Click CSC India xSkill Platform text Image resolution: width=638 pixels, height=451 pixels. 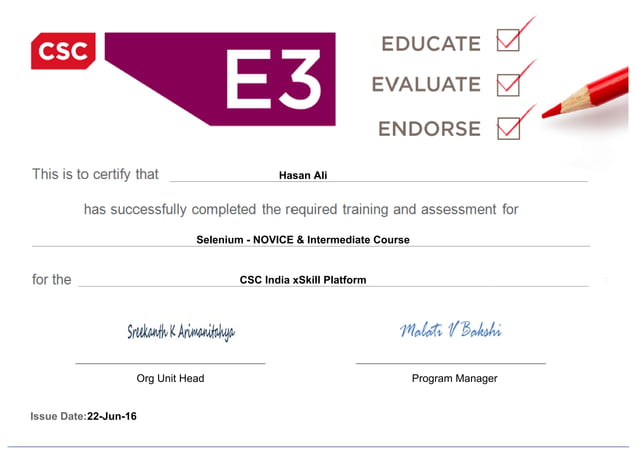pos(303,280)
